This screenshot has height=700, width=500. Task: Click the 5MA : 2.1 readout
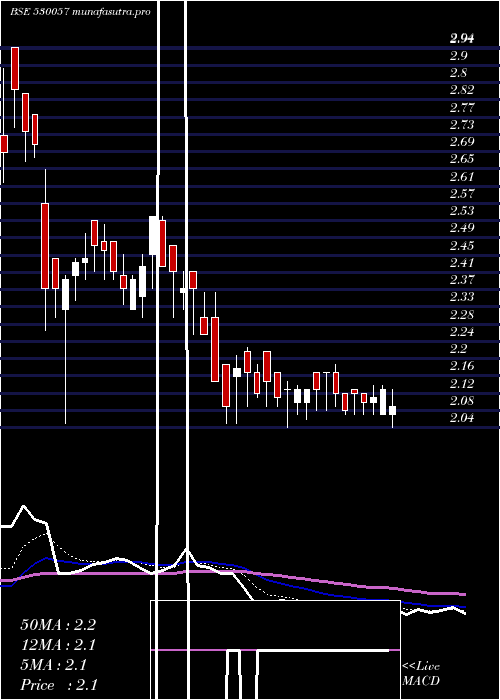[x=54, y=665]
